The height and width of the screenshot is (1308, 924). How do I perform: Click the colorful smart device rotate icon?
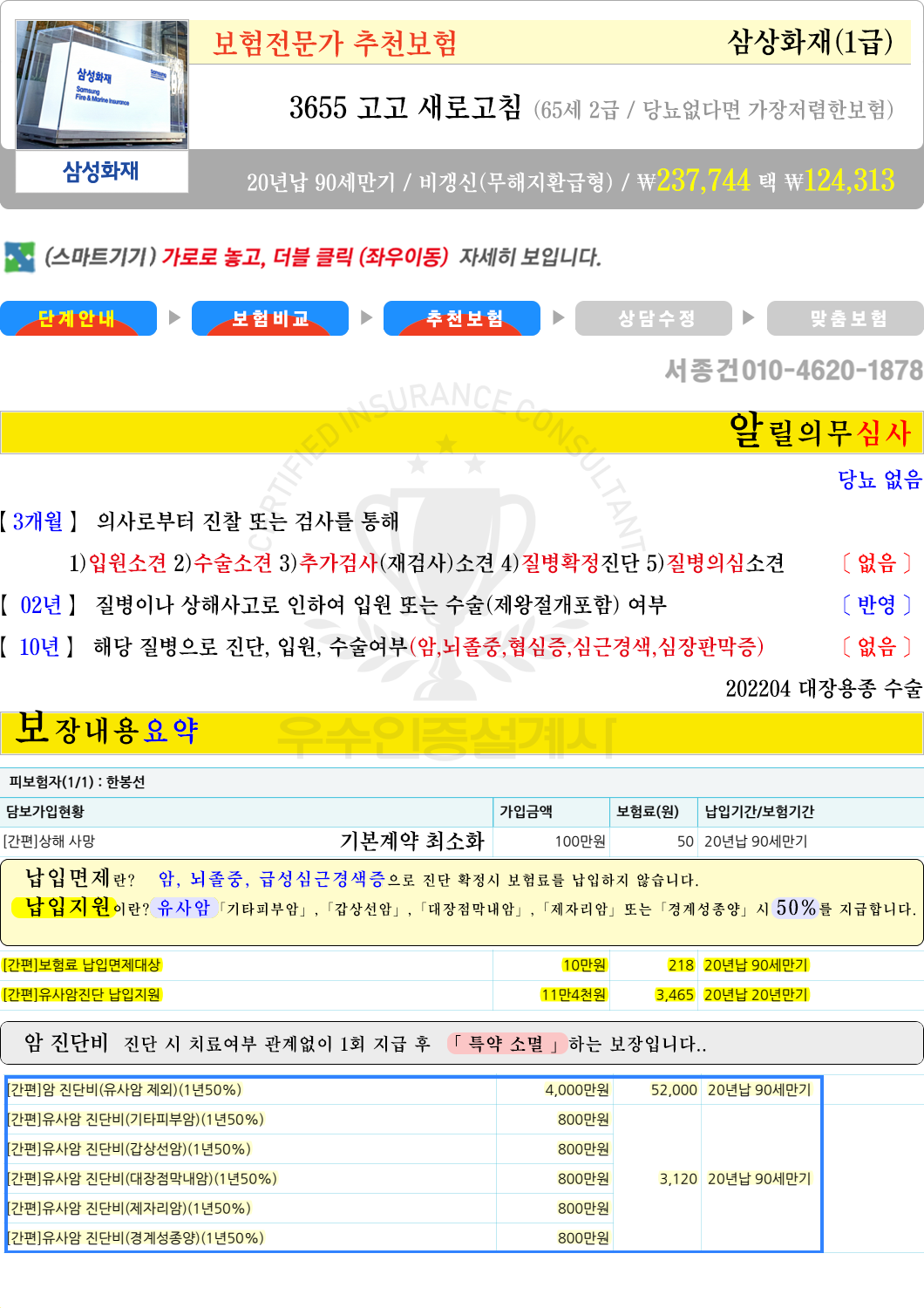19,257
